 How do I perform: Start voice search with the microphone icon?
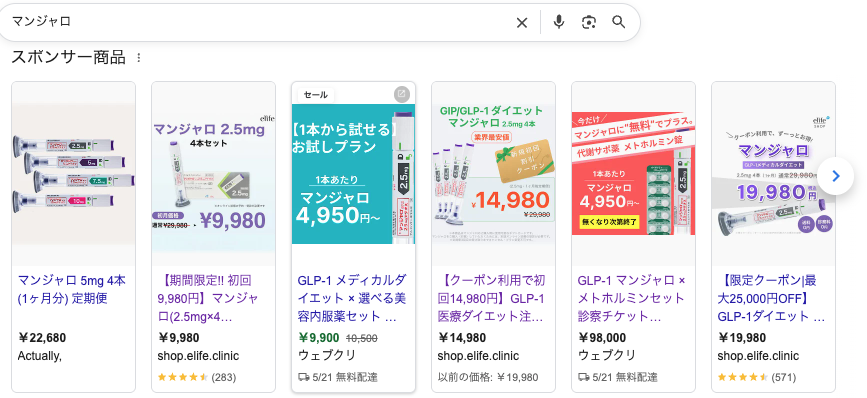point(559,22)
